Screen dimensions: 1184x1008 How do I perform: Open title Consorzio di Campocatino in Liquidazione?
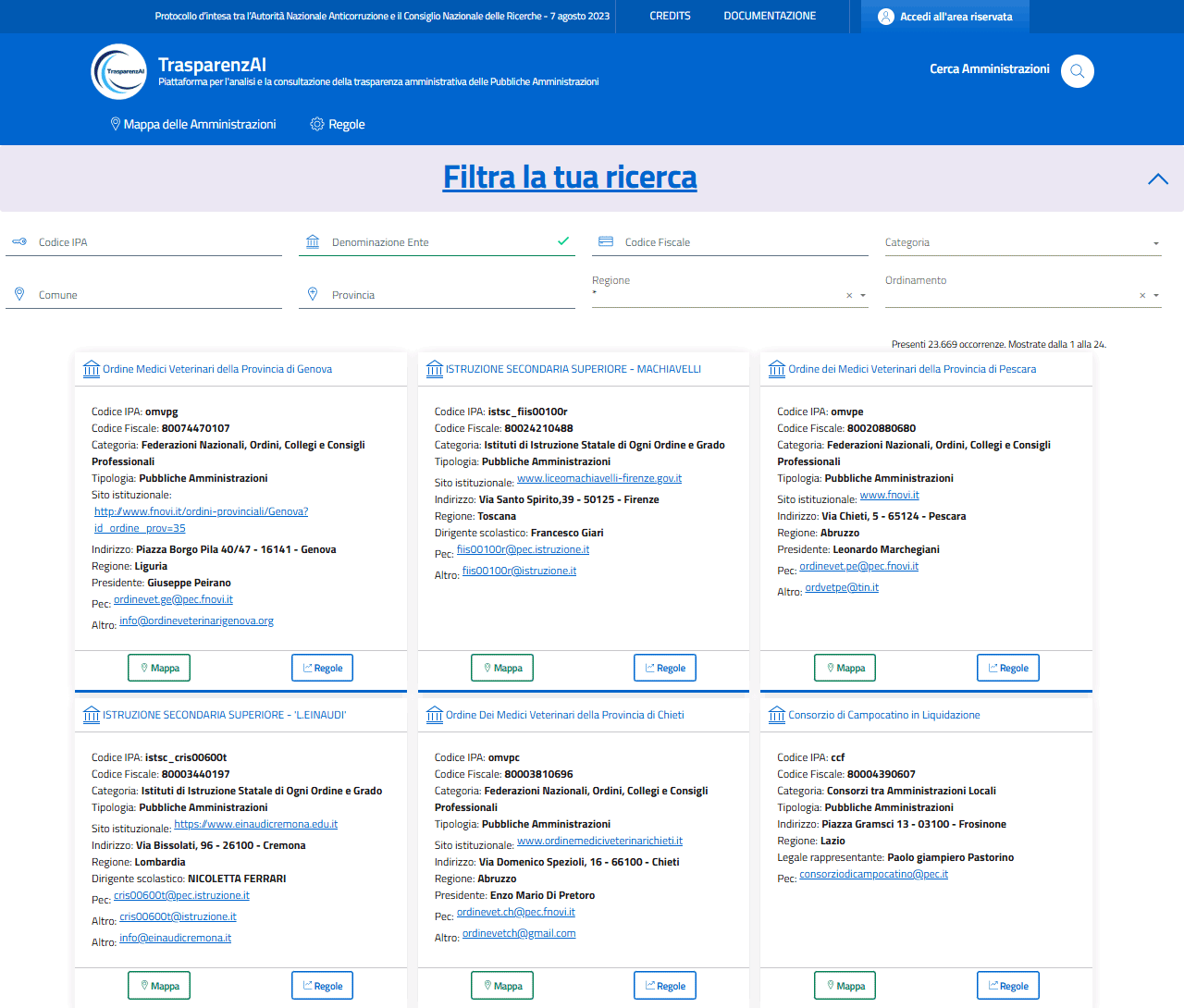point(883,715)
